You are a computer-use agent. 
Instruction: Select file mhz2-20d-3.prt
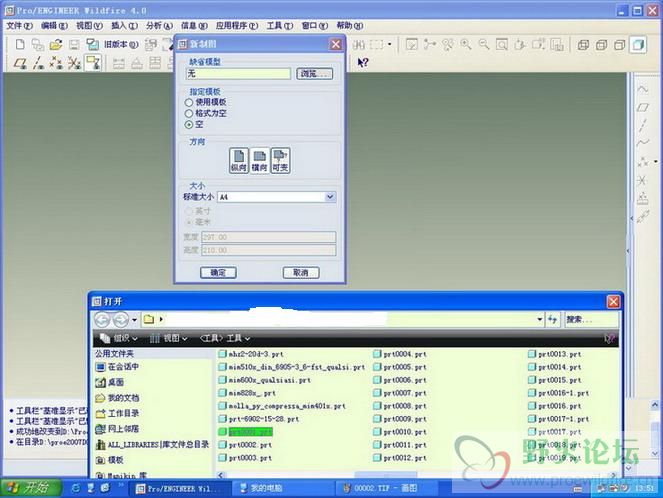(251, 354)
